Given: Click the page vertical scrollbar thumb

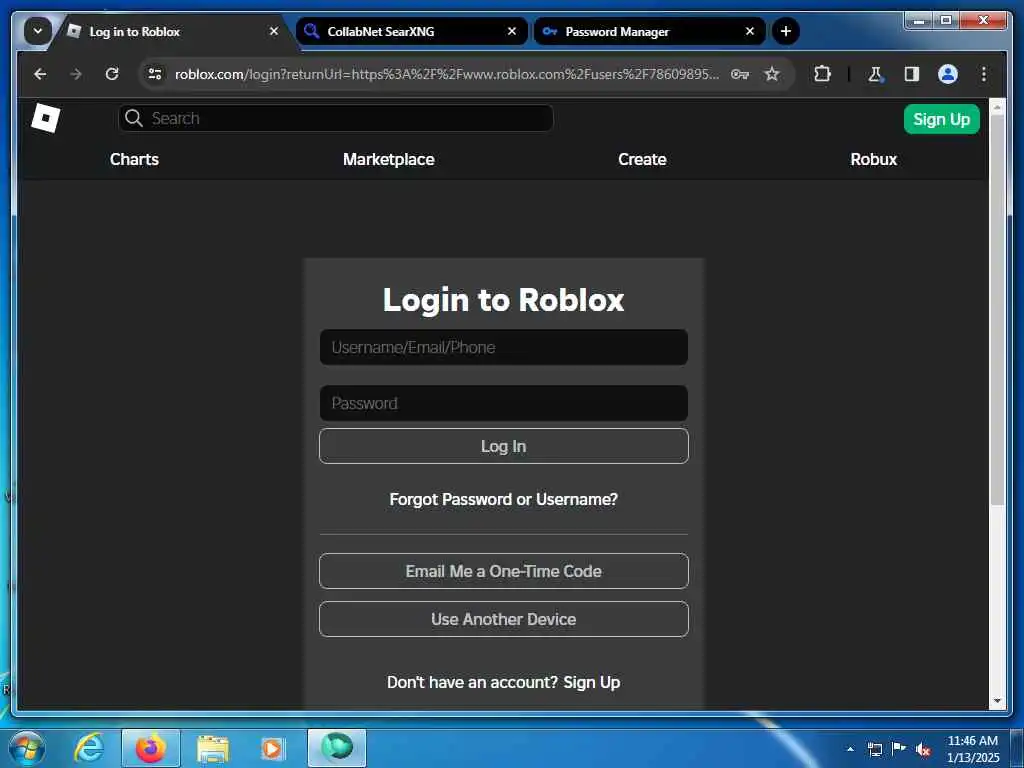Looking at the screenshot, I should click(997, 310).
